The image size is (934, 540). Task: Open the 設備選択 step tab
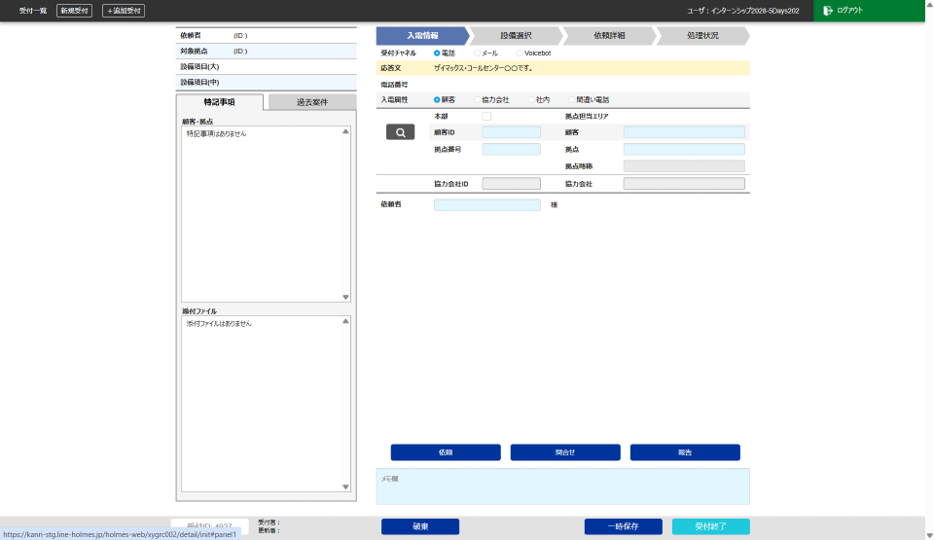(516, 36)
